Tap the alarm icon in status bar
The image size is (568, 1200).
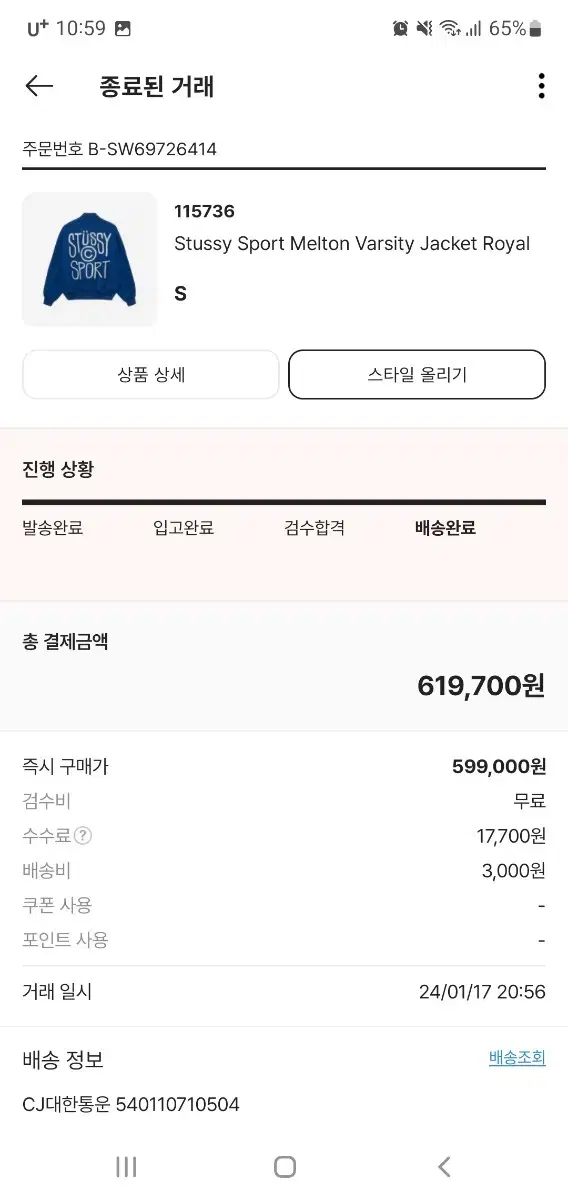point(400,29)
